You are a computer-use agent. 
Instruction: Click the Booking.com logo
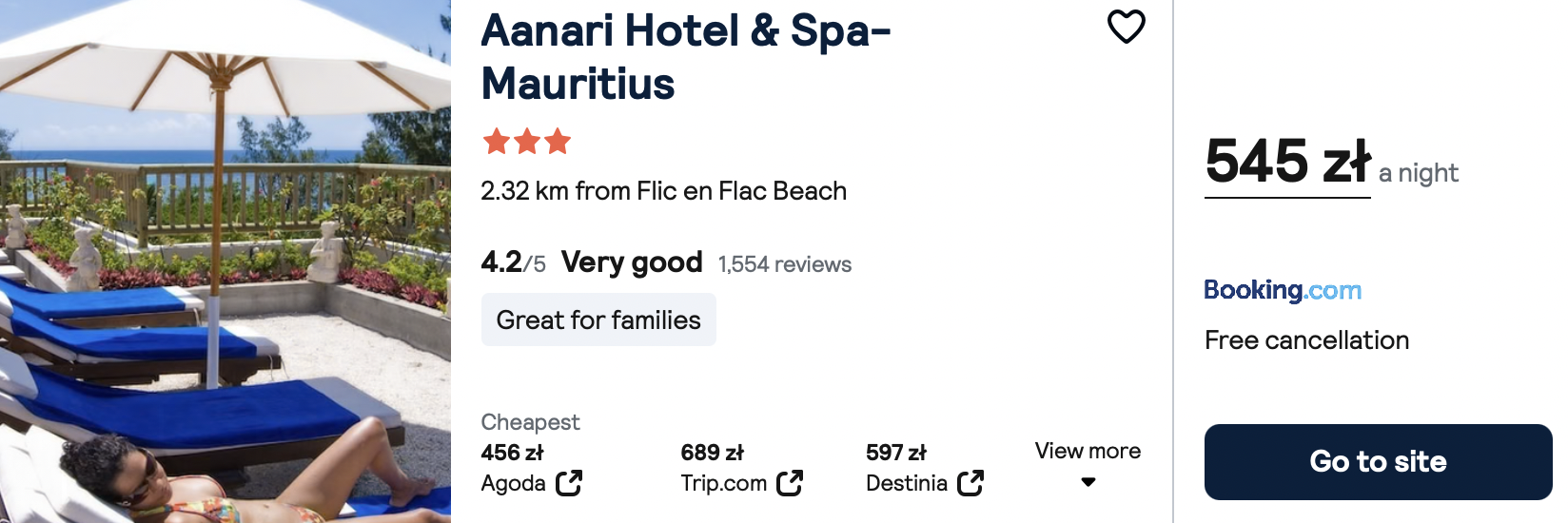pos(1283,290)
